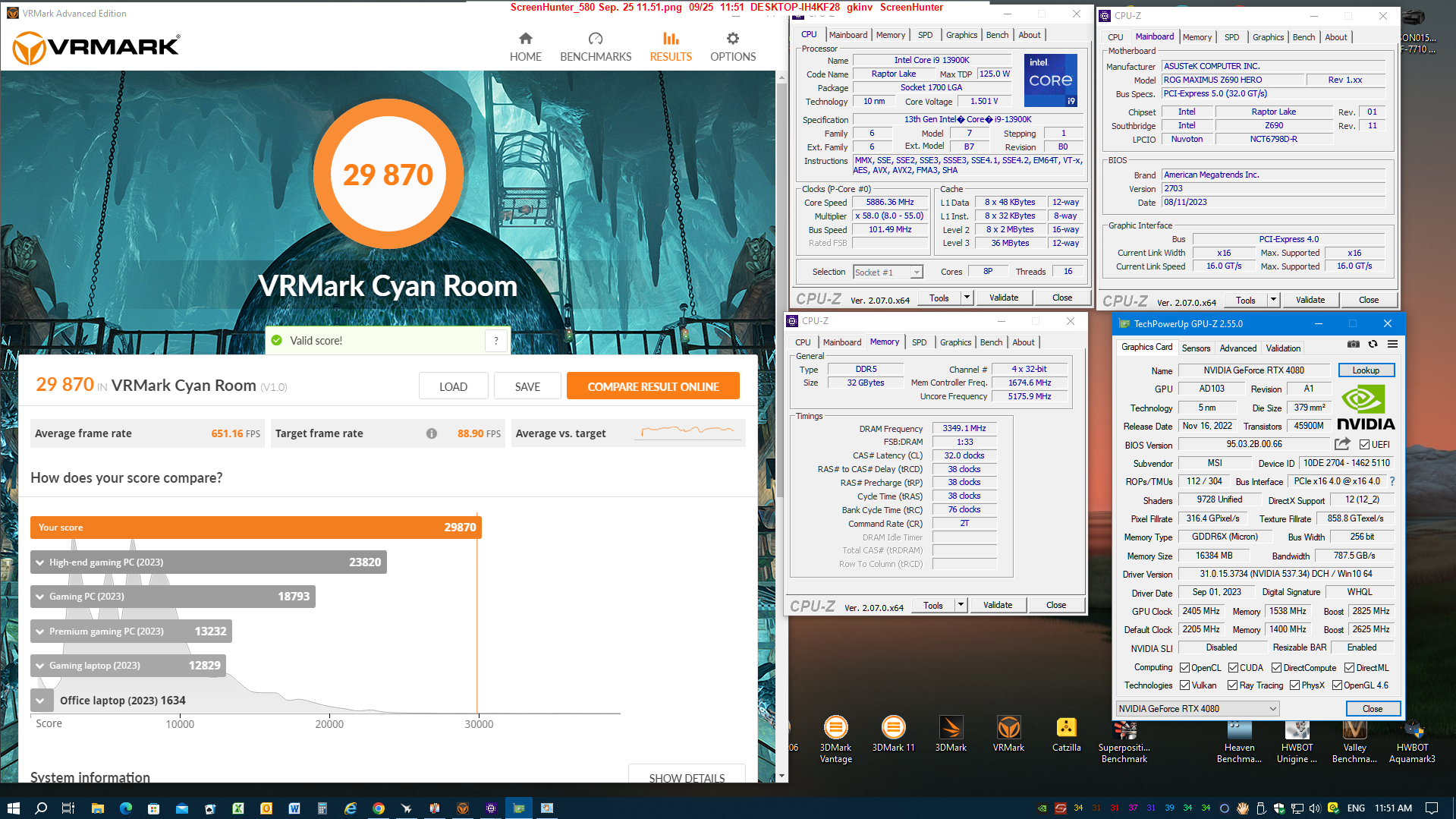
Task: Click the valid score help question mark
Action: [496, 341]
